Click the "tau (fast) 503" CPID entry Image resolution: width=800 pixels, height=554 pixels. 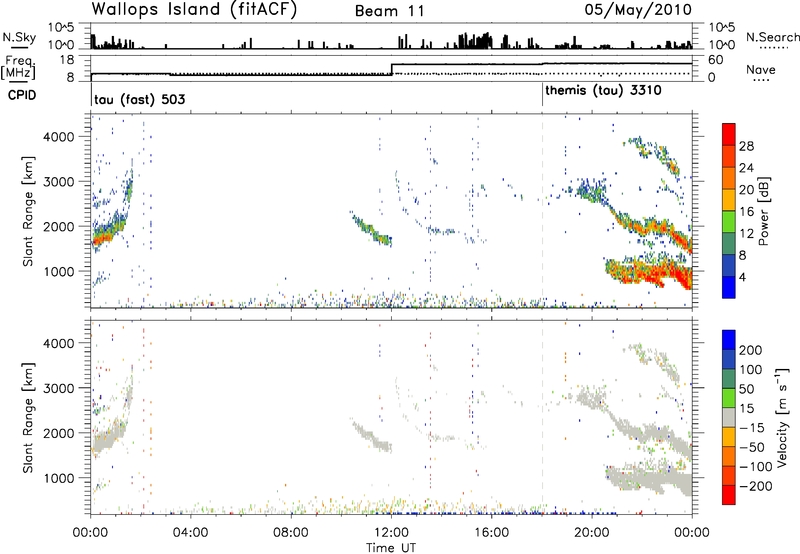coord(139,99)
